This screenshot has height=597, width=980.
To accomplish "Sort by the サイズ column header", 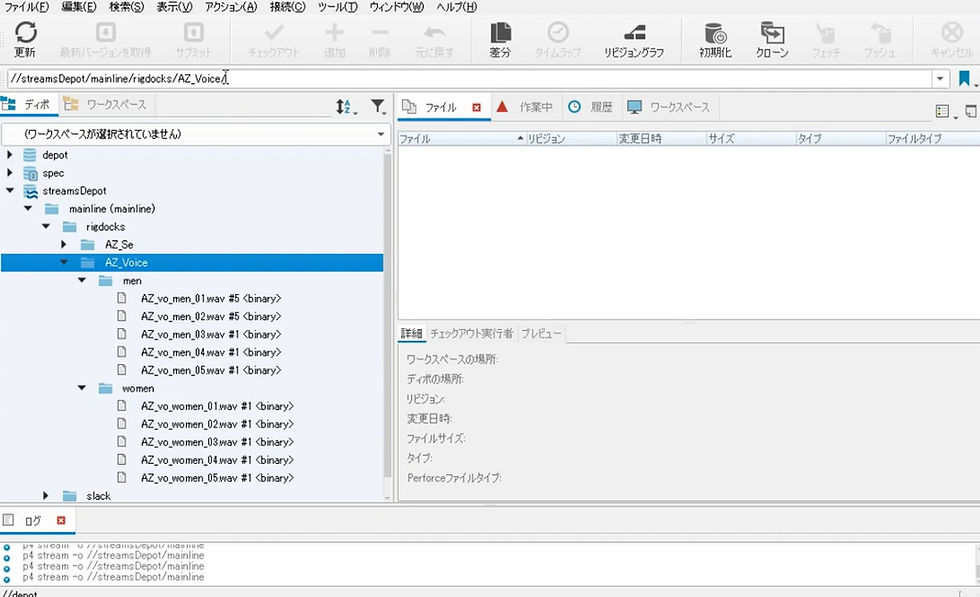I will point(751,139).
